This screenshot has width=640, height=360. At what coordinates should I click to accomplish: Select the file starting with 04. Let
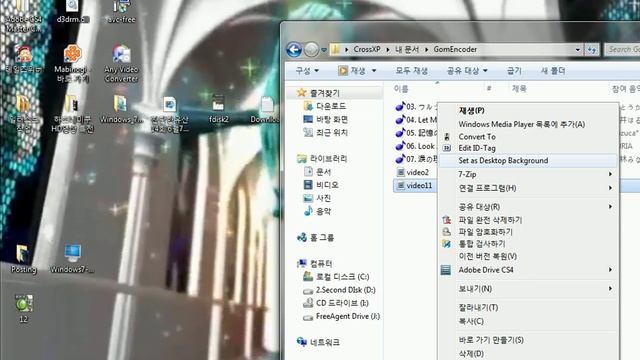point(416,120)
